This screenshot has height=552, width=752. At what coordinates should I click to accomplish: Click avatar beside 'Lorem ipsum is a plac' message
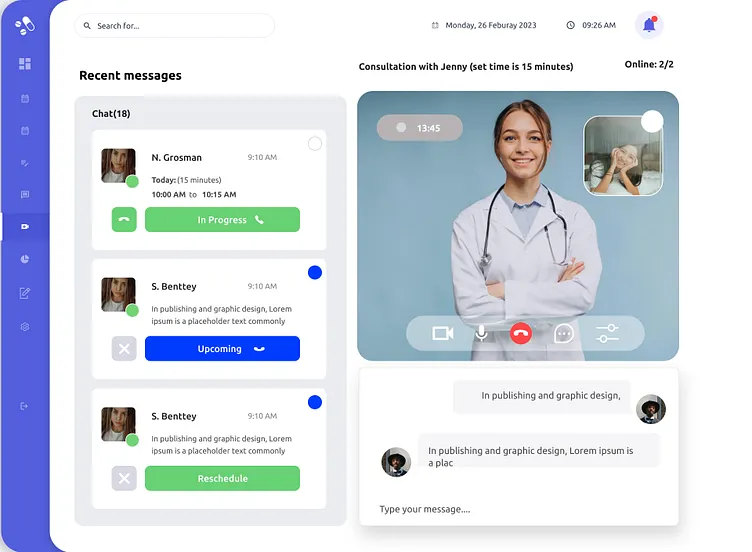point(396,462)
